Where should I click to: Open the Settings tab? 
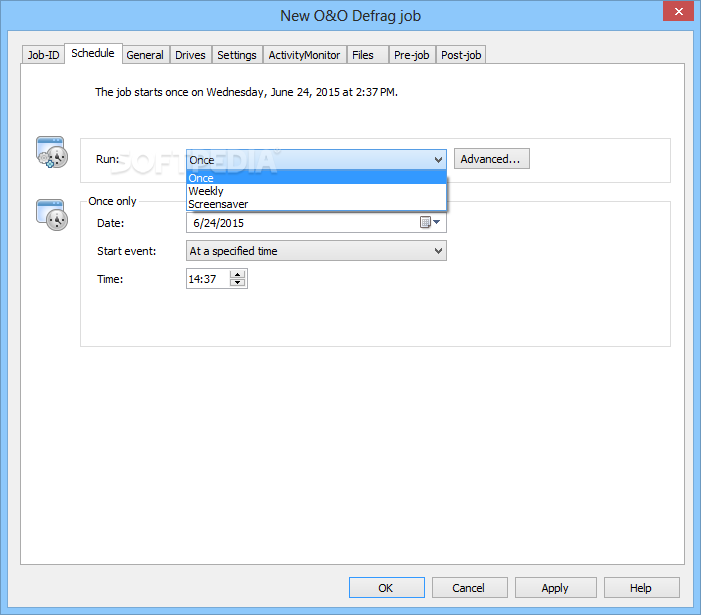point(237,55)
